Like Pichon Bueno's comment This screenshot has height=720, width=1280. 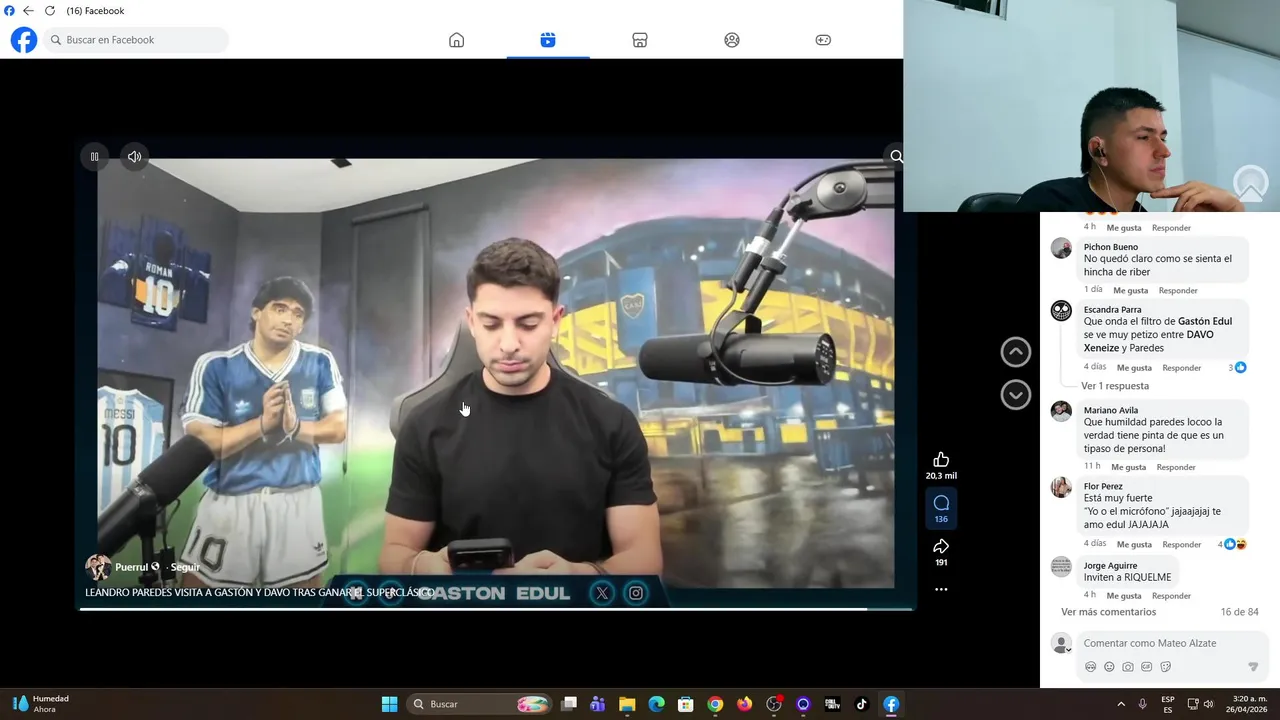(x=1130, y=290)
